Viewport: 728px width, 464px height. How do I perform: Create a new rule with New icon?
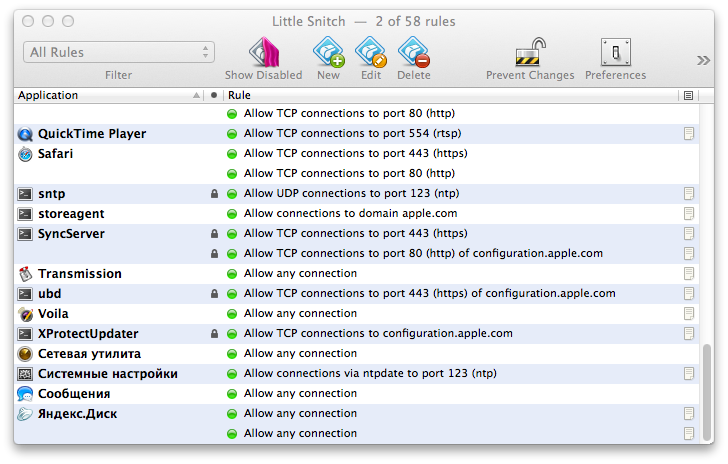click(328, 52)
